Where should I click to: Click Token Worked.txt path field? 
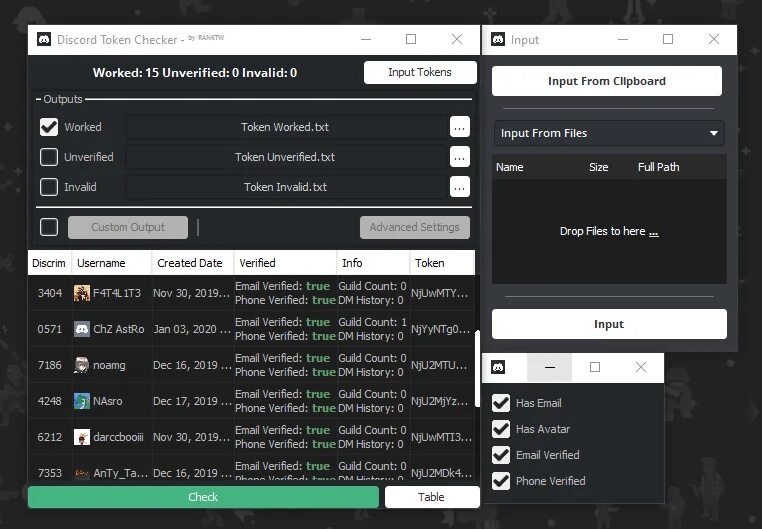pos(285,127)
